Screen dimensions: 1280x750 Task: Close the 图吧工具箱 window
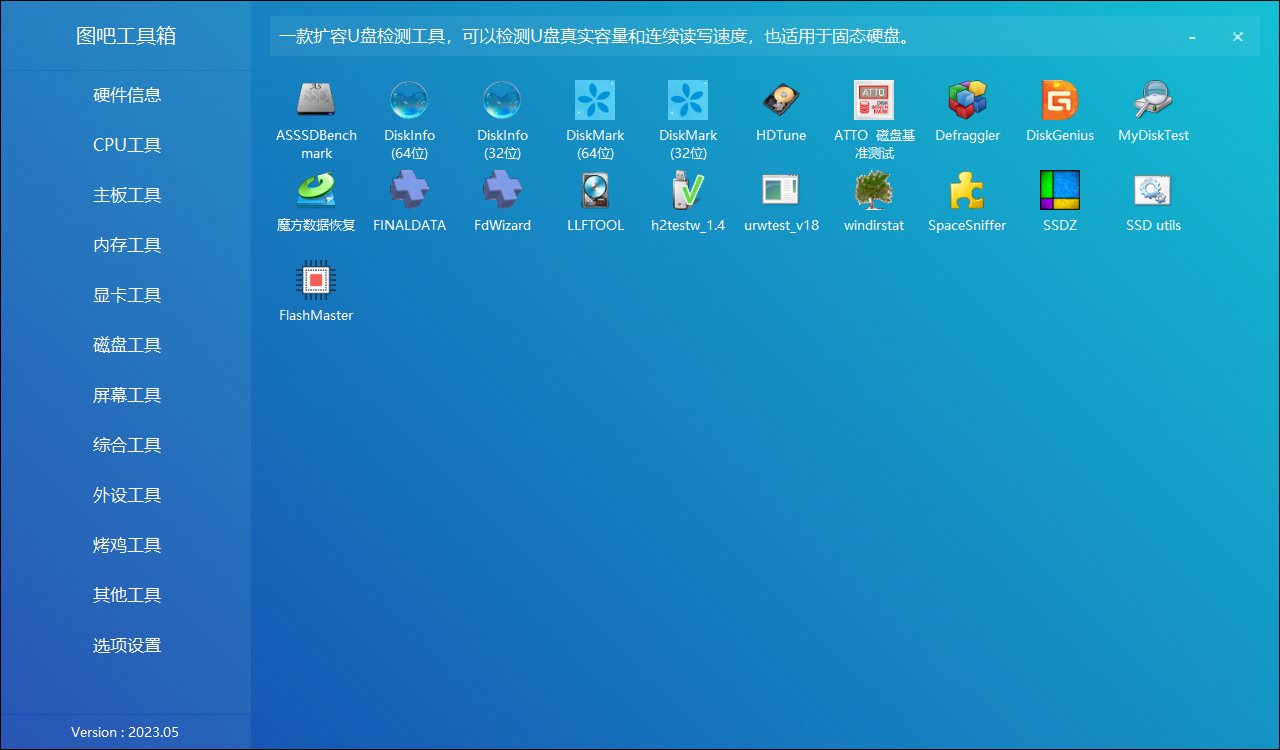(1238, 37)
